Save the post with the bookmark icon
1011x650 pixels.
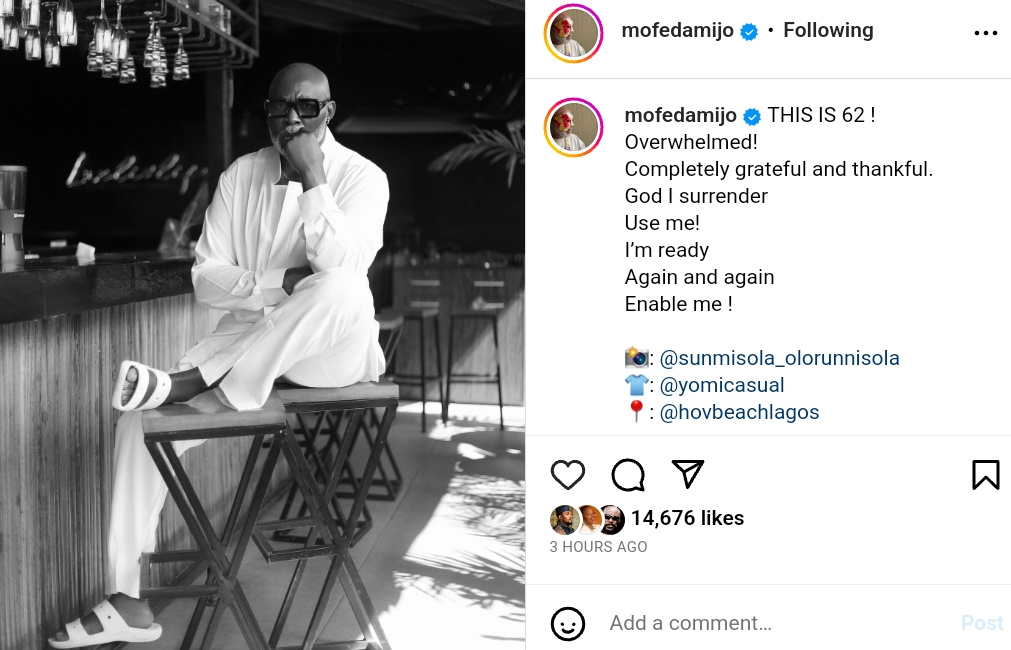985,474
